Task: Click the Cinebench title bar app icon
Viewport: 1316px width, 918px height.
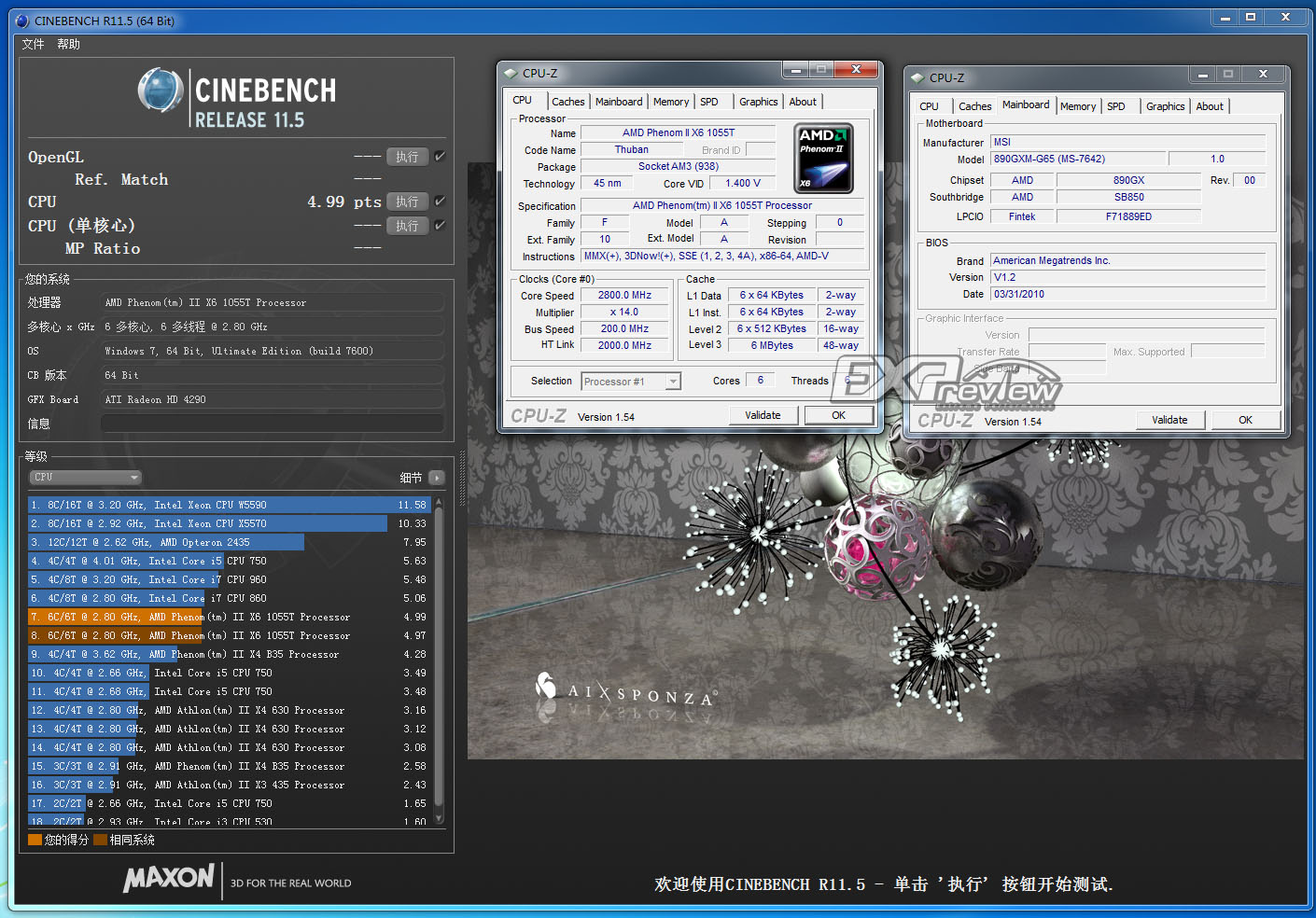Action: point(22,21)
